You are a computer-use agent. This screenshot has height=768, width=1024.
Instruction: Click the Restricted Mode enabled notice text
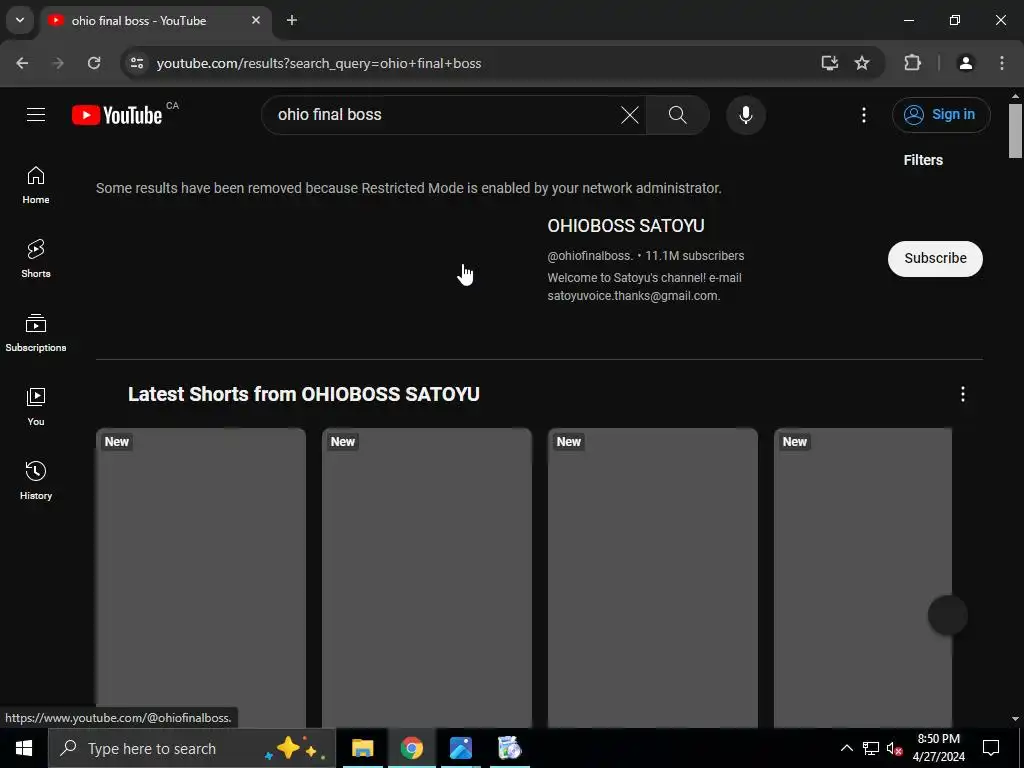click(409, 188)
